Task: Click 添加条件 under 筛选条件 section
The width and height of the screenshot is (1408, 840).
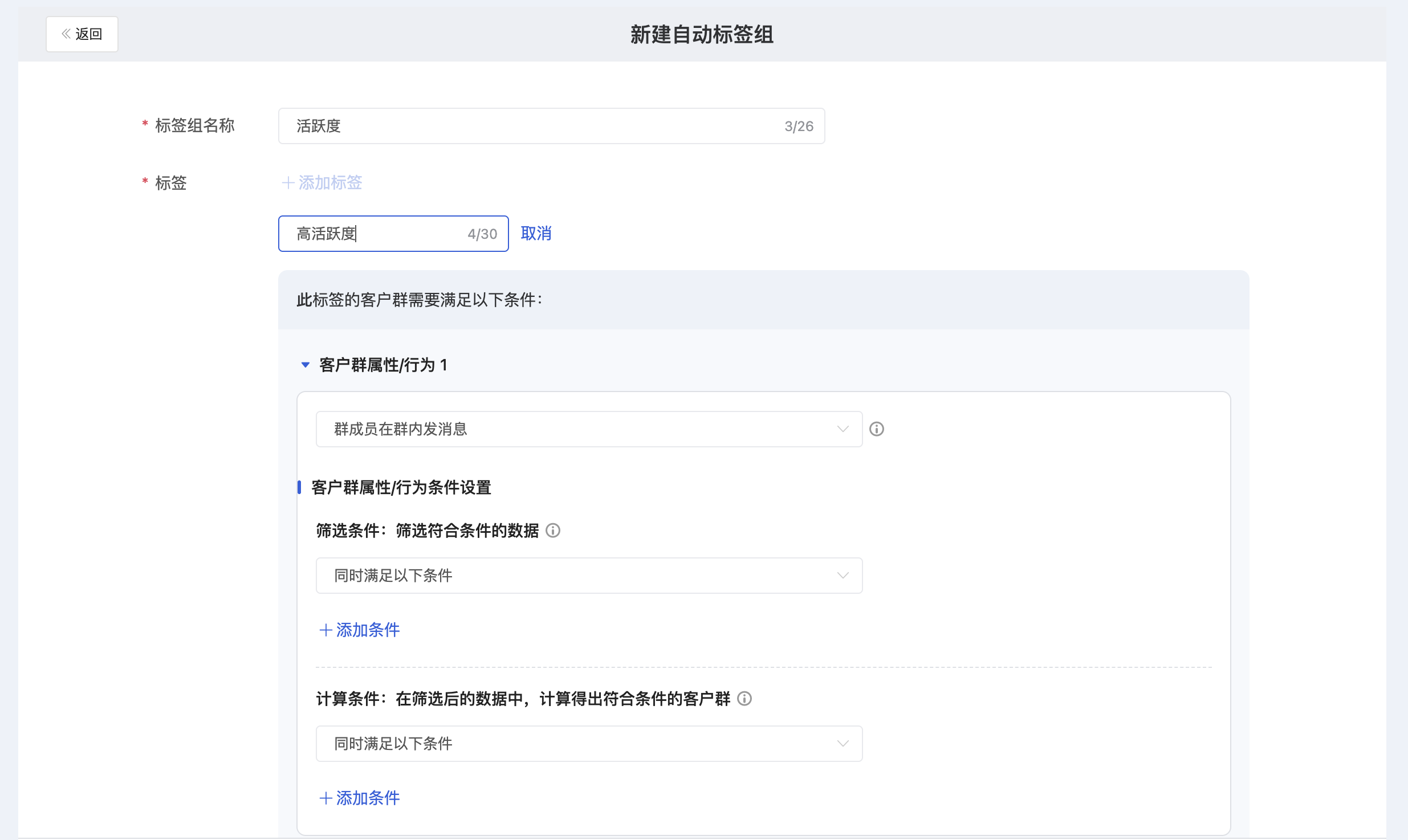Action: pos(360,630)
